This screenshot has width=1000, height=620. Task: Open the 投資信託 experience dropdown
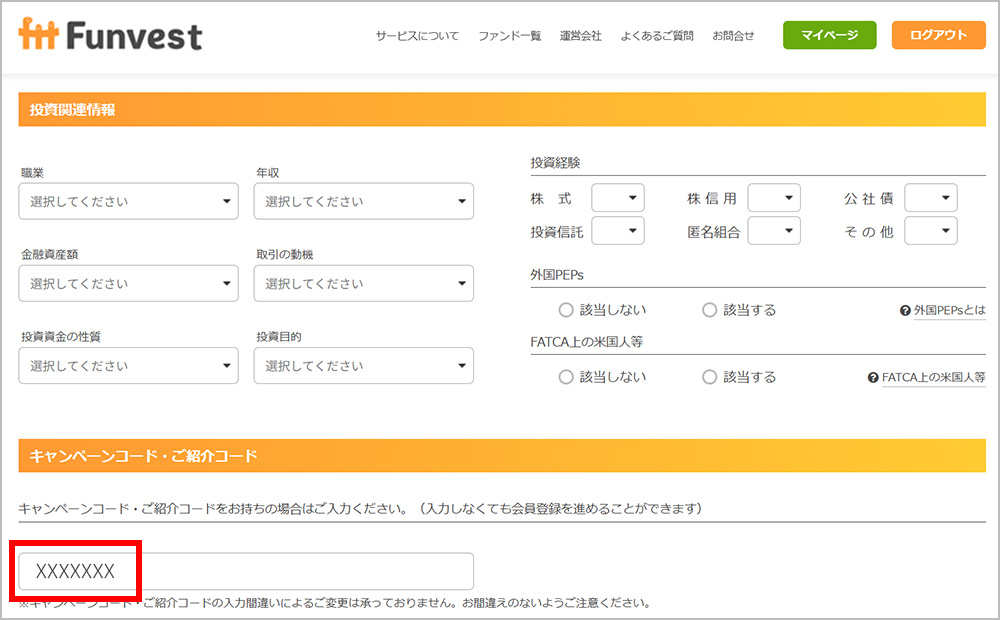click(618, 230)
